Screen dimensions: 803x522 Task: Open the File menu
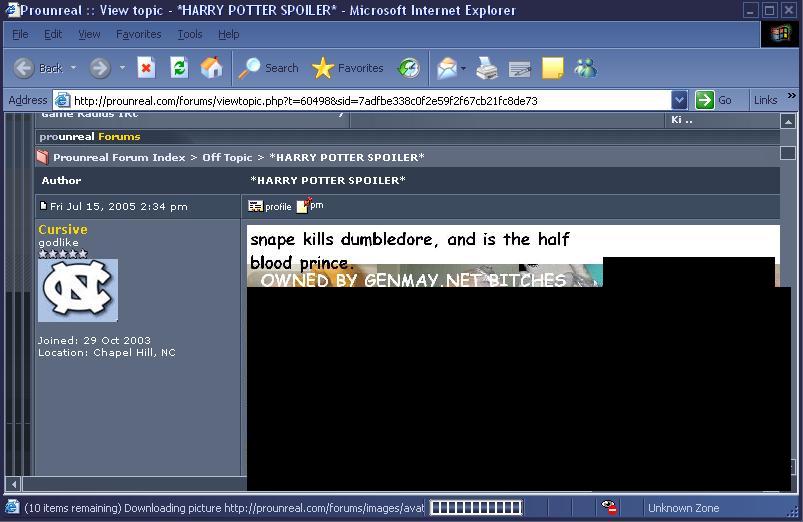click(x=20, y=34)
